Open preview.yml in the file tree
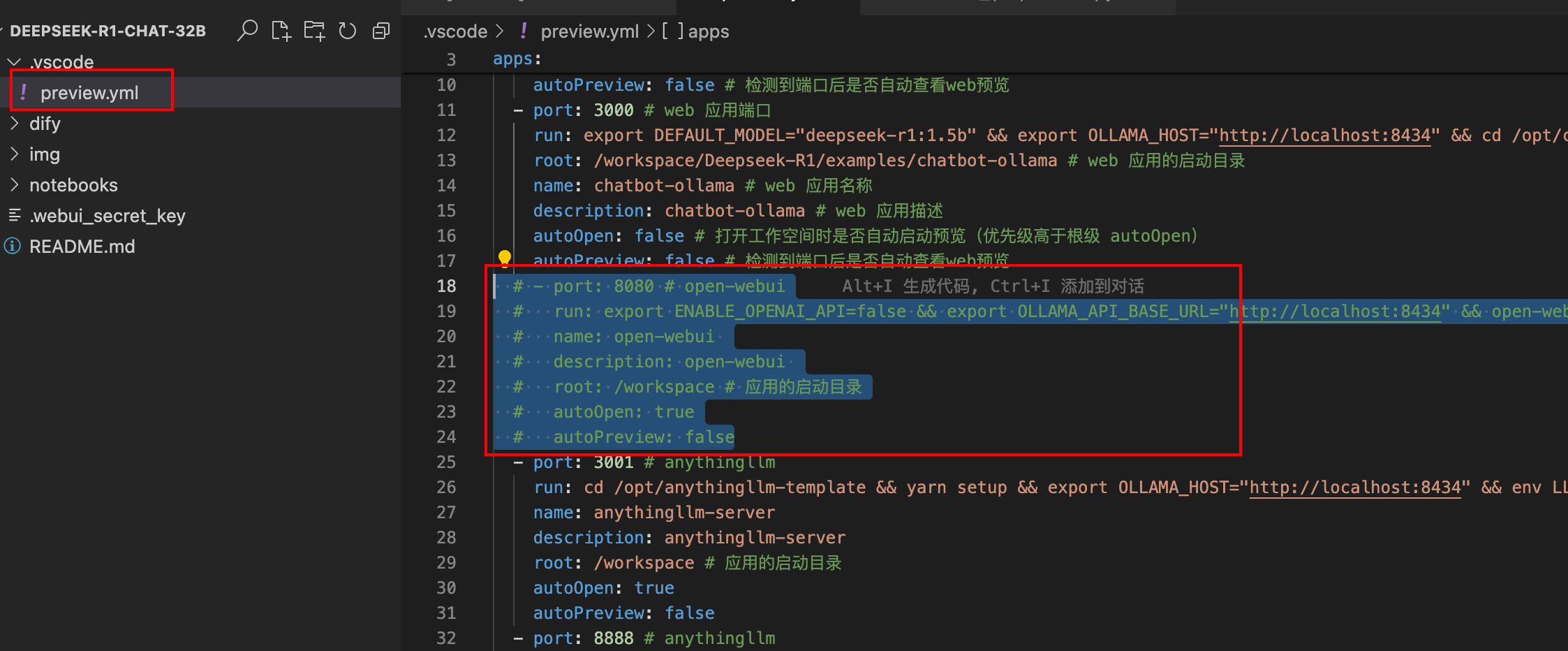This screenshot has height=651, width=1568. click(89, 93)
